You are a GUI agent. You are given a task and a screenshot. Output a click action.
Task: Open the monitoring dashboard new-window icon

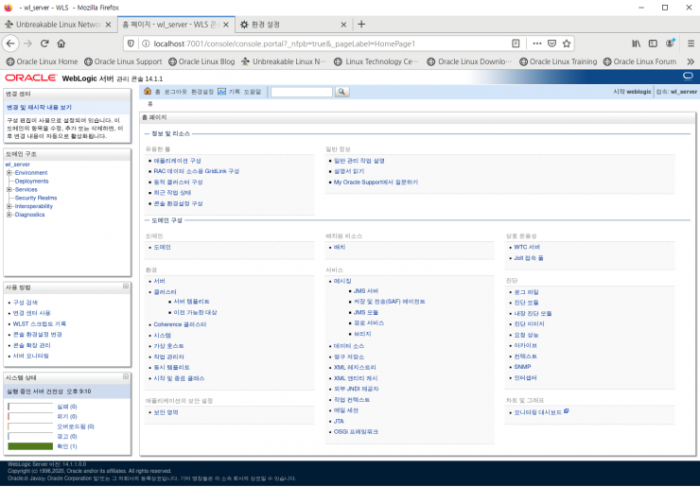click(x=566, y=411)
